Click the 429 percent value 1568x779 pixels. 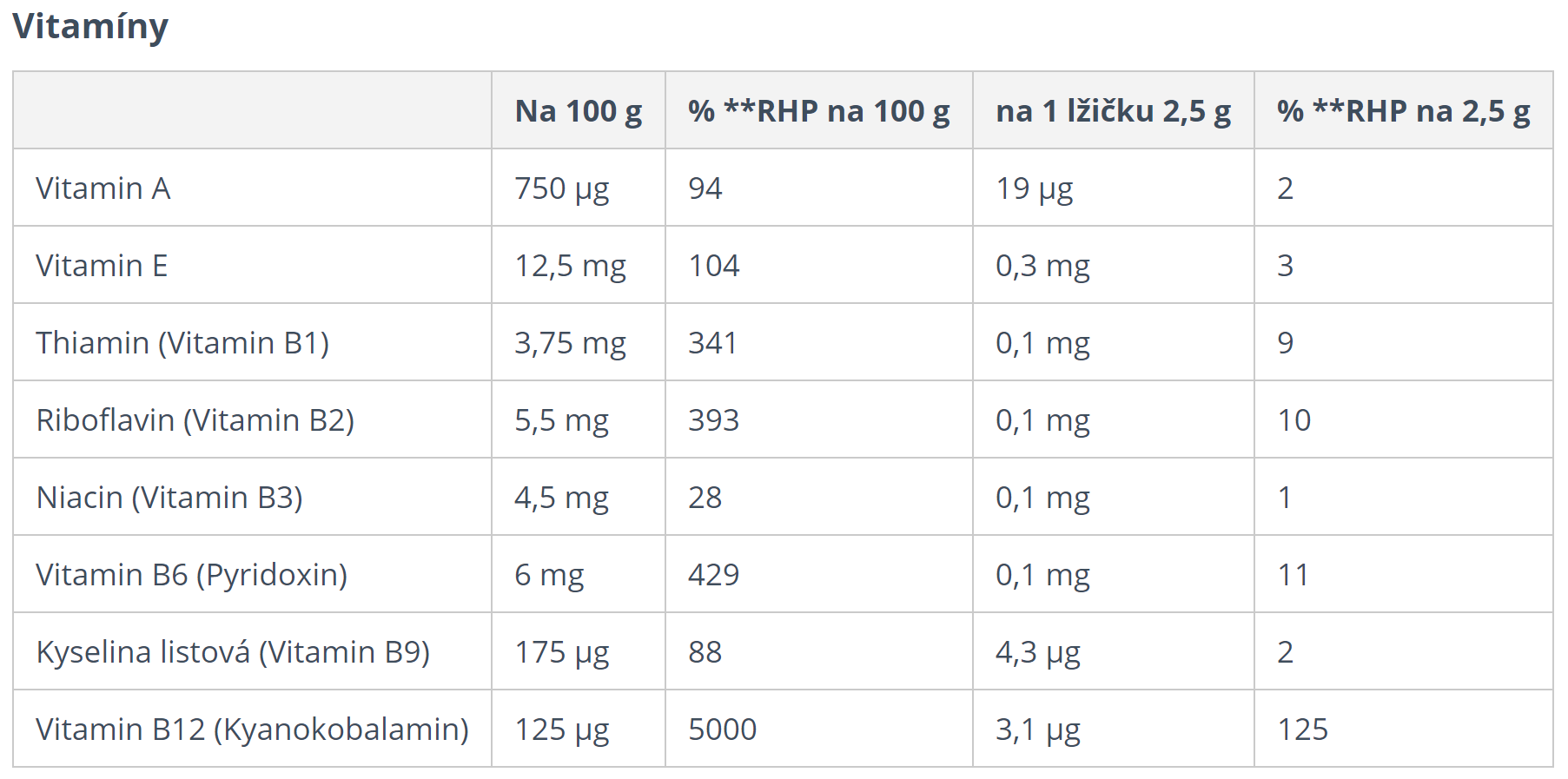point(714,575)
